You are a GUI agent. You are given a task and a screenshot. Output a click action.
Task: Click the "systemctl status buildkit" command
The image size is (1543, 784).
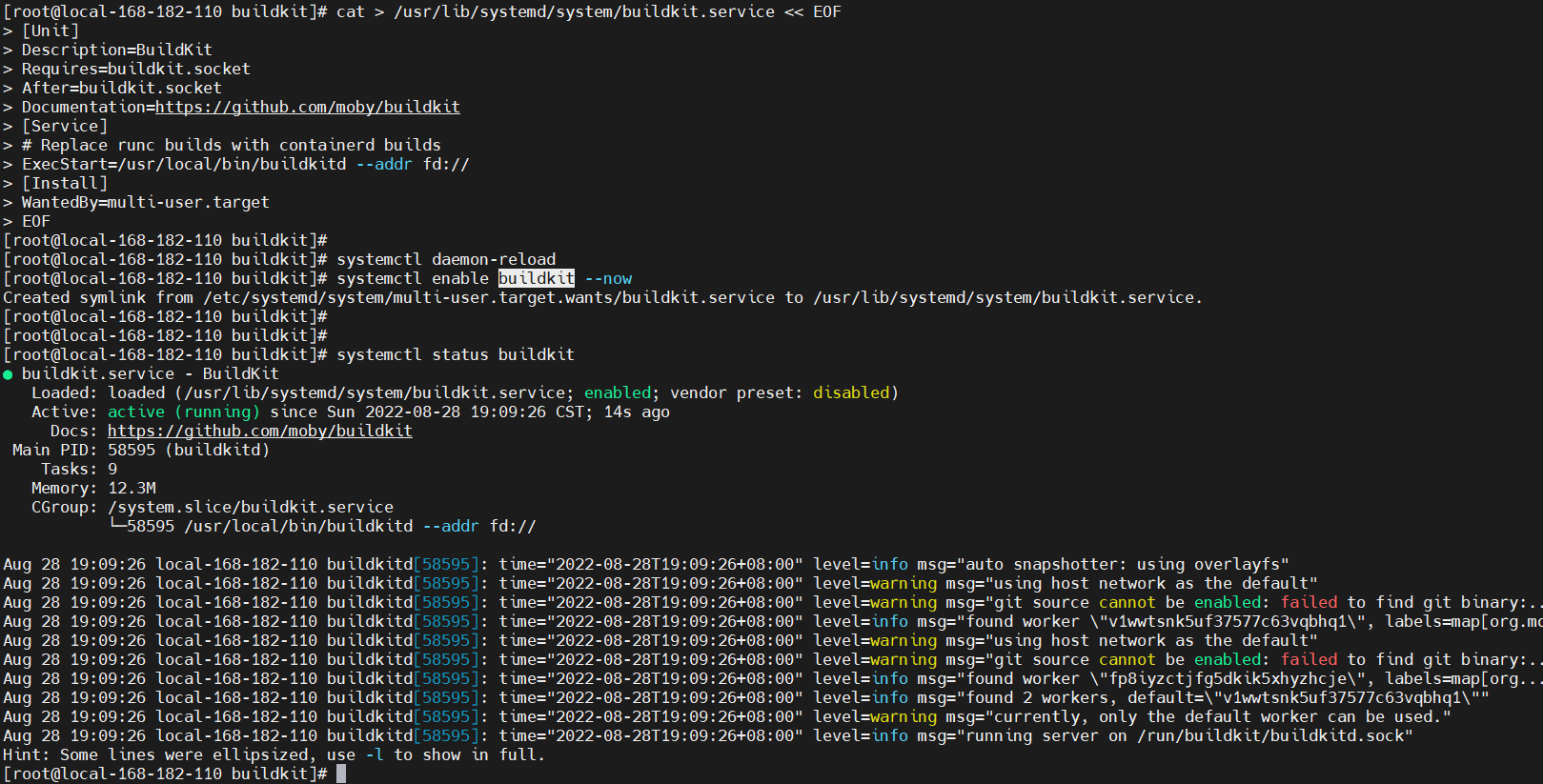tap(455, 354)
